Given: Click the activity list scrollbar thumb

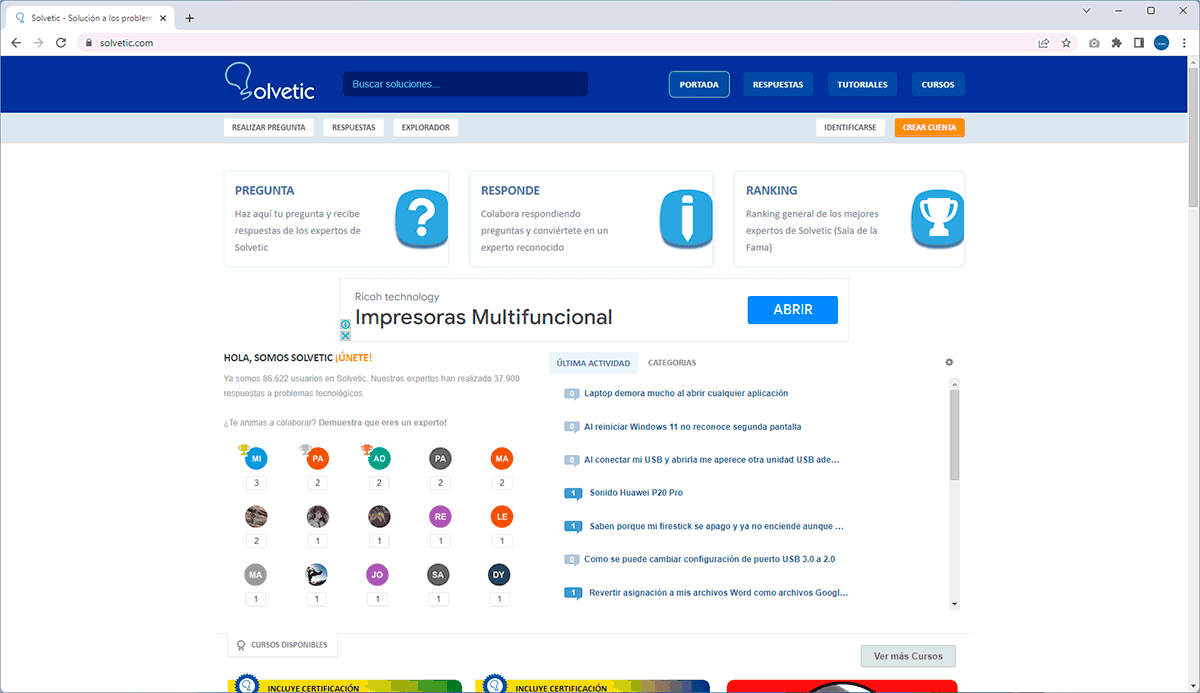Looking at the screenshot, I should coord(954,434).
